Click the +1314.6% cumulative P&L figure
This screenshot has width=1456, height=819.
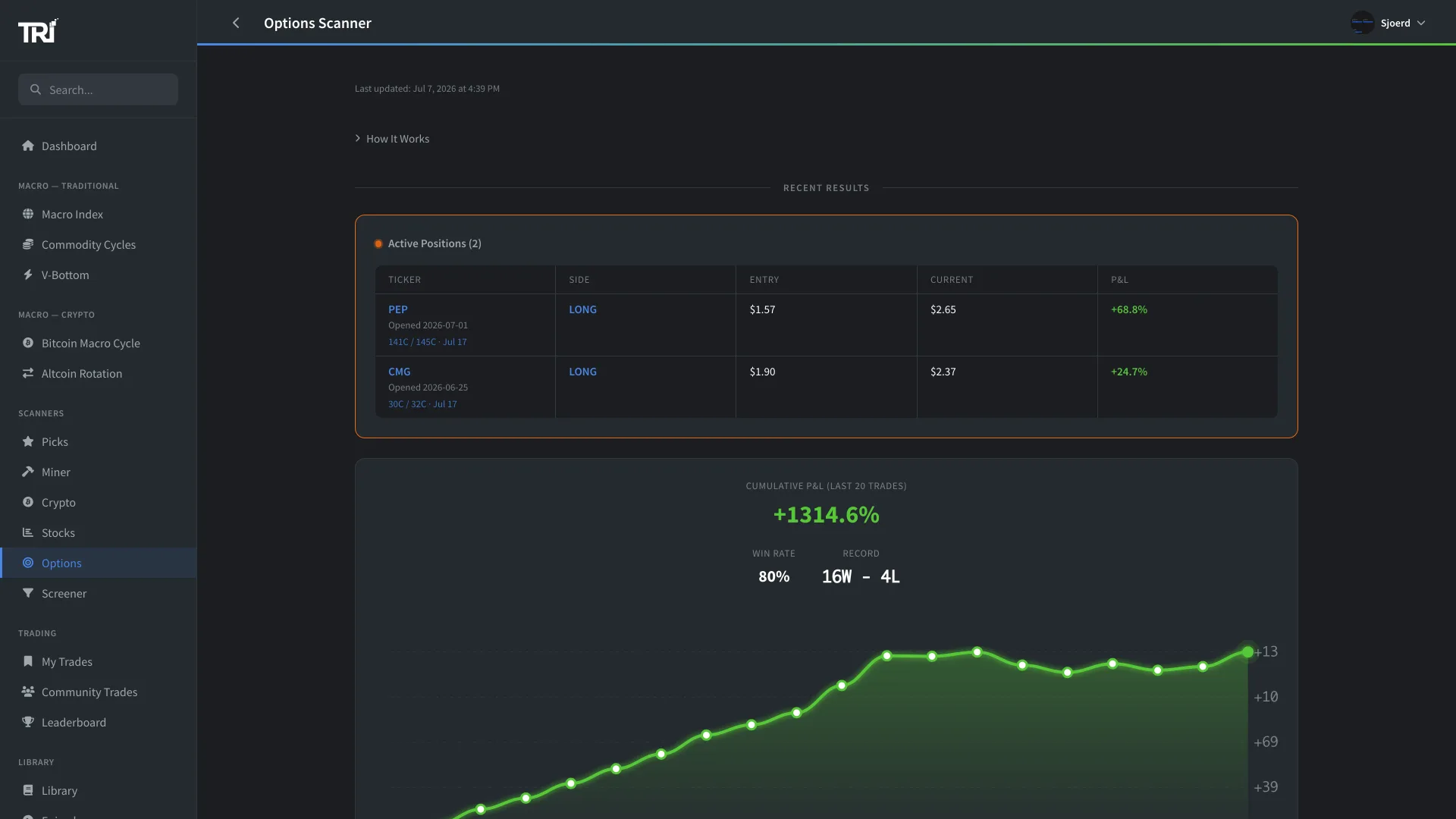826,515
